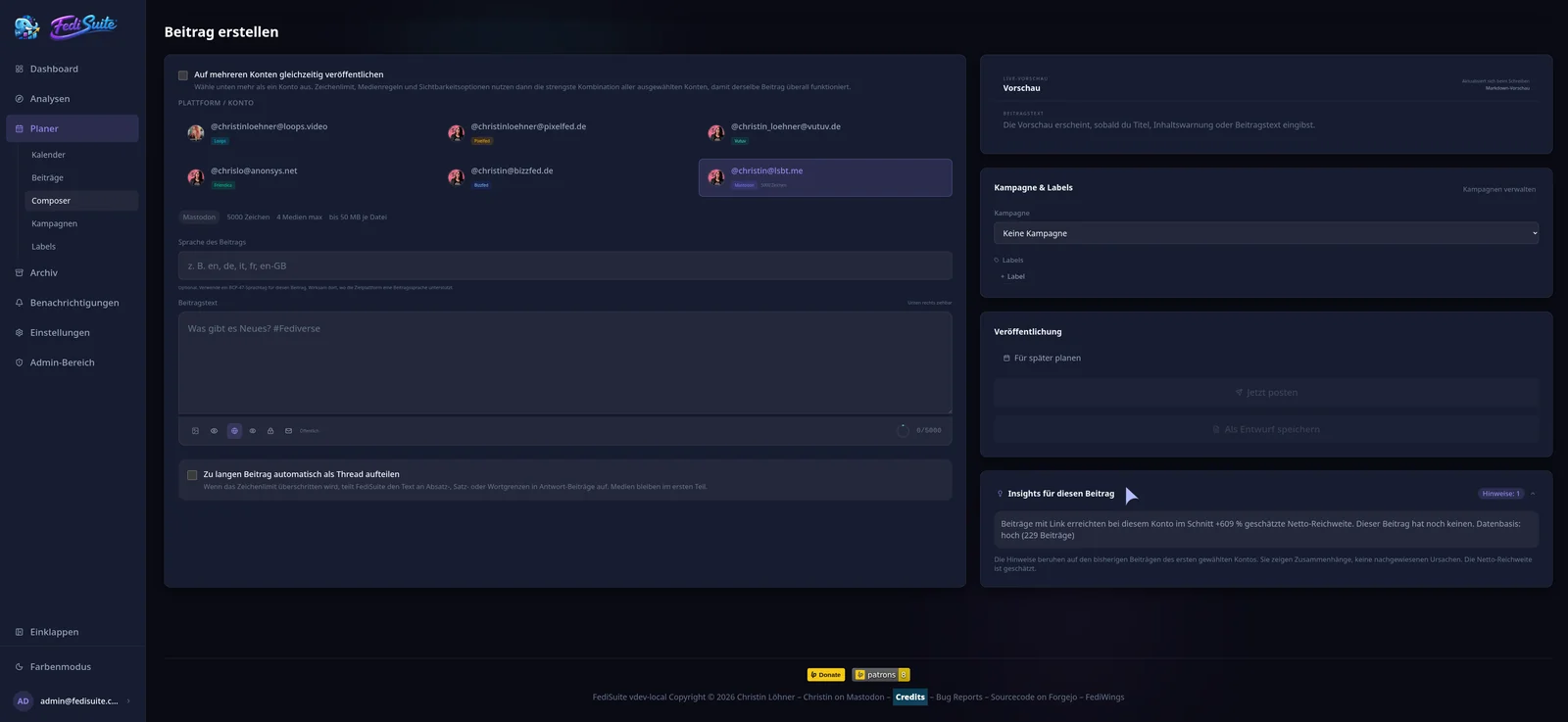Click the patrons badge in the footer
This screenshot has height=722, width=1568.
pos(881,675)
